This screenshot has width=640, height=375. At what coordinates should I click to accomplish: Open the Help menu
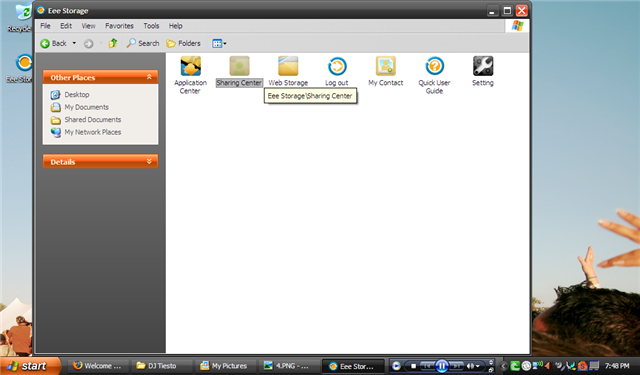pos(176,26)
